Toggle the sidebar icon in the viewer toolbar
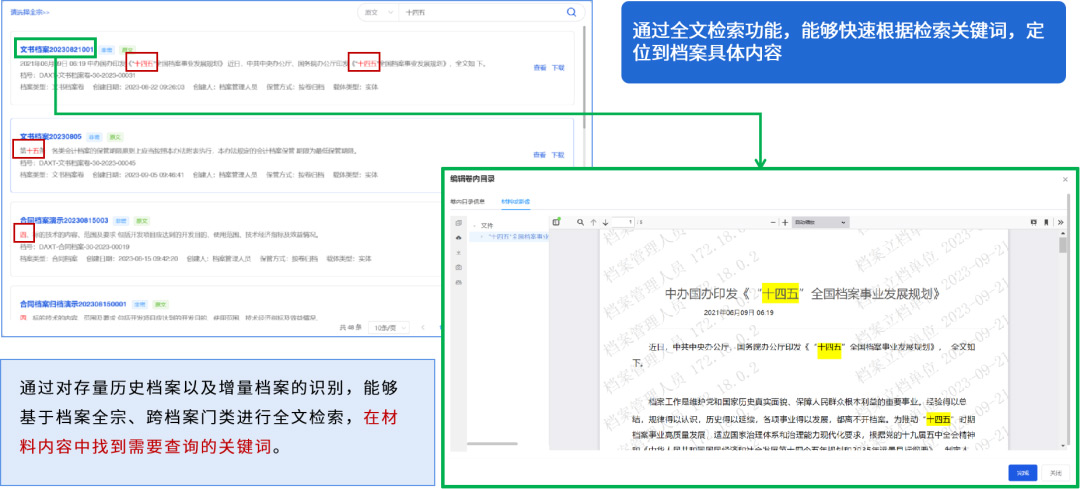This screenshot has width=1080, height=489. [556, 221]
